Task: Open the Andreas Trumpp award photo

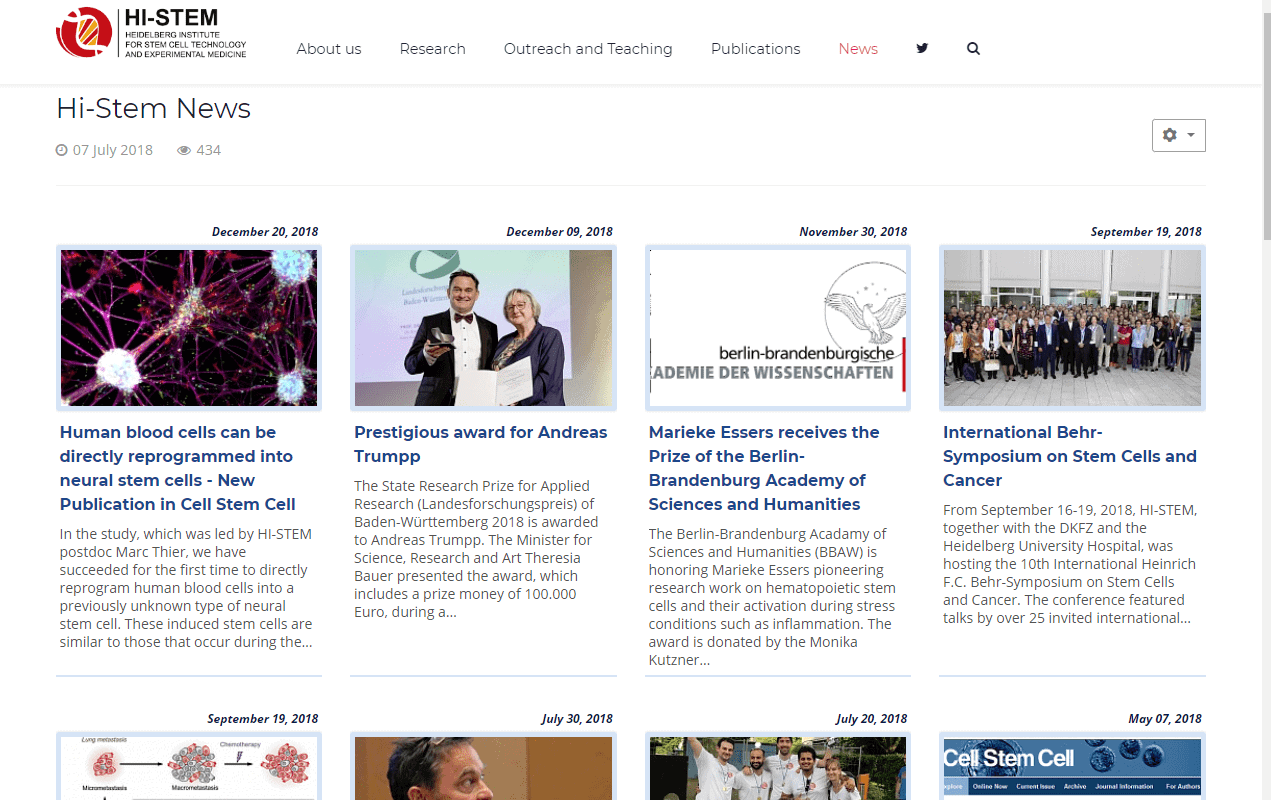Action: tap(483, 328)
